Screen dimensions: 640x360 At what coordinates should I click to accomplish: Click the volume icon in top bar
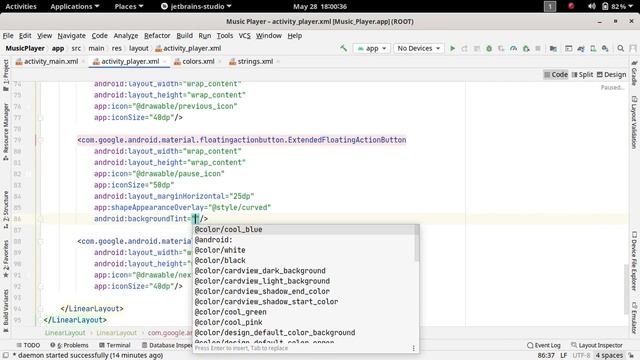tap(591, 6)
